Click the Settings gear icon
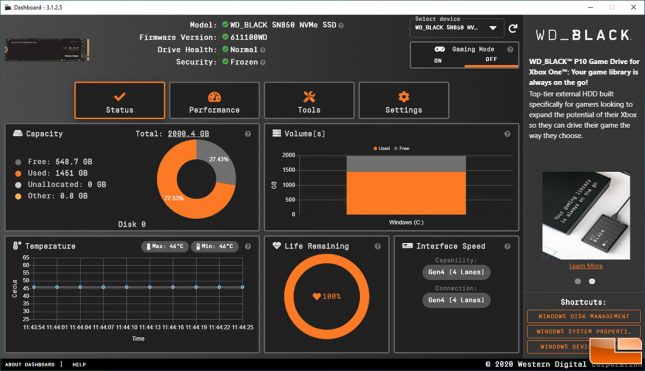 pos(404,97)
